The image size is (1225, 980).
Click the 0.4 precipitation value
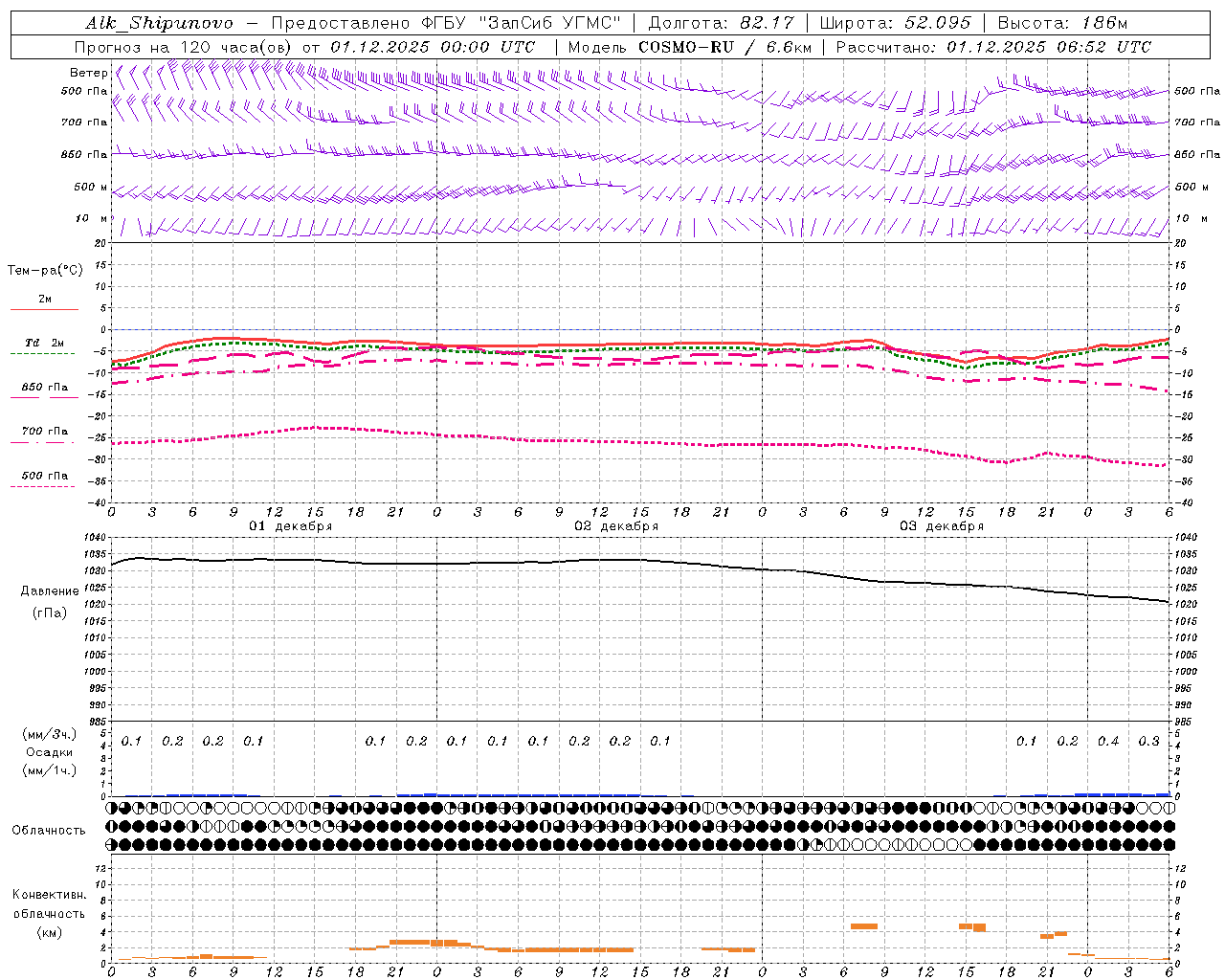pyautogui.click(x=1108, y=741)
